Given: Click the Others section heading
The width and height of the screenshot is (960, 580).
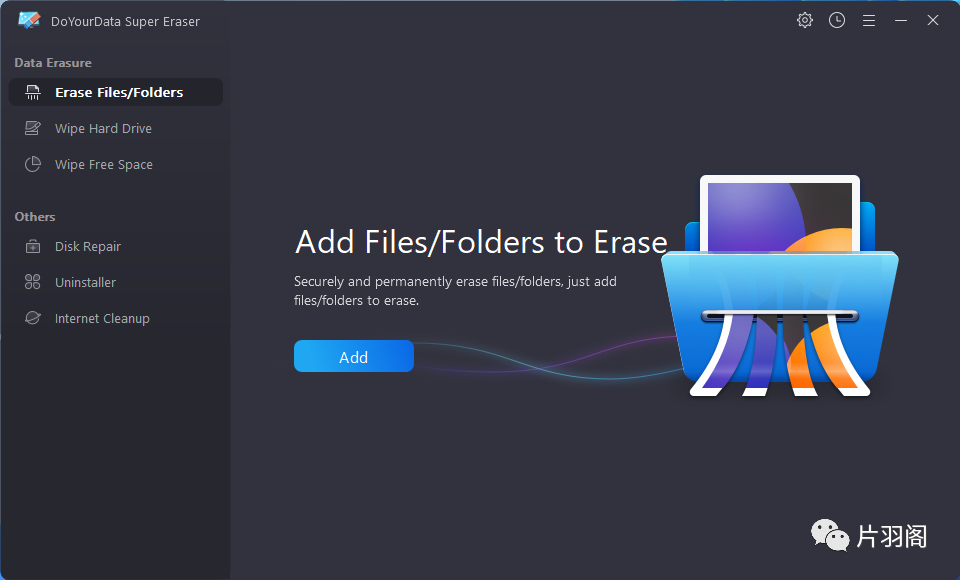Looking at the screenshot, I should pyautogui.click(x=35, y=217).
